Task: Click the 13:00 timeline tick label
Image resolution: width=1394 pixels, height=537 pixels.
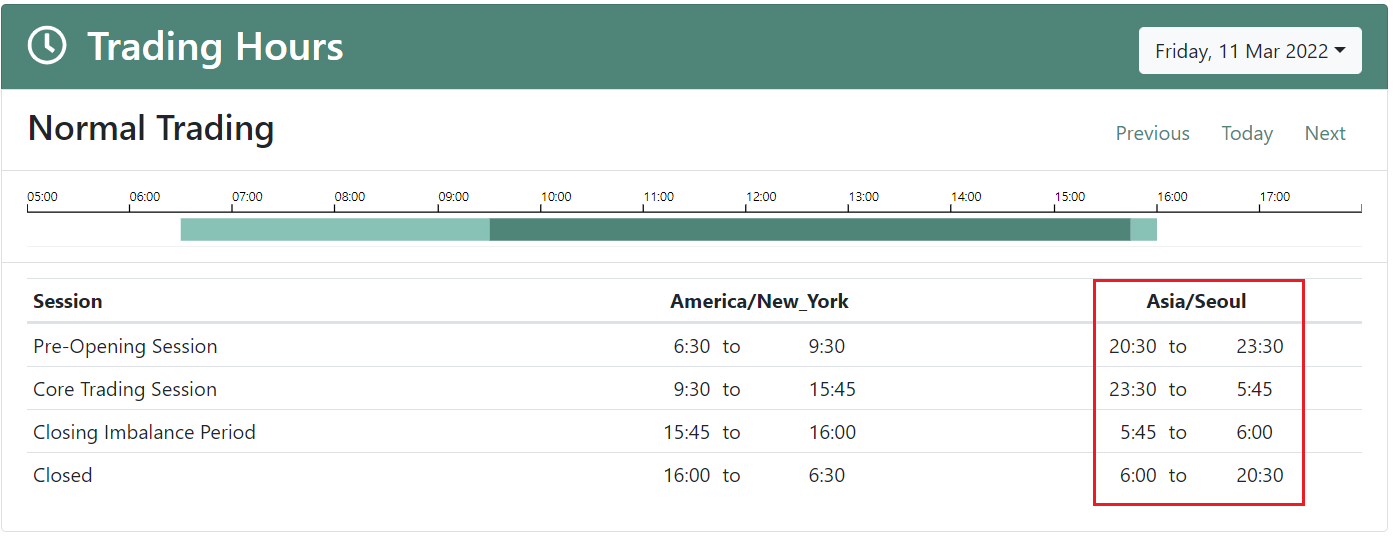Action: 864,197
